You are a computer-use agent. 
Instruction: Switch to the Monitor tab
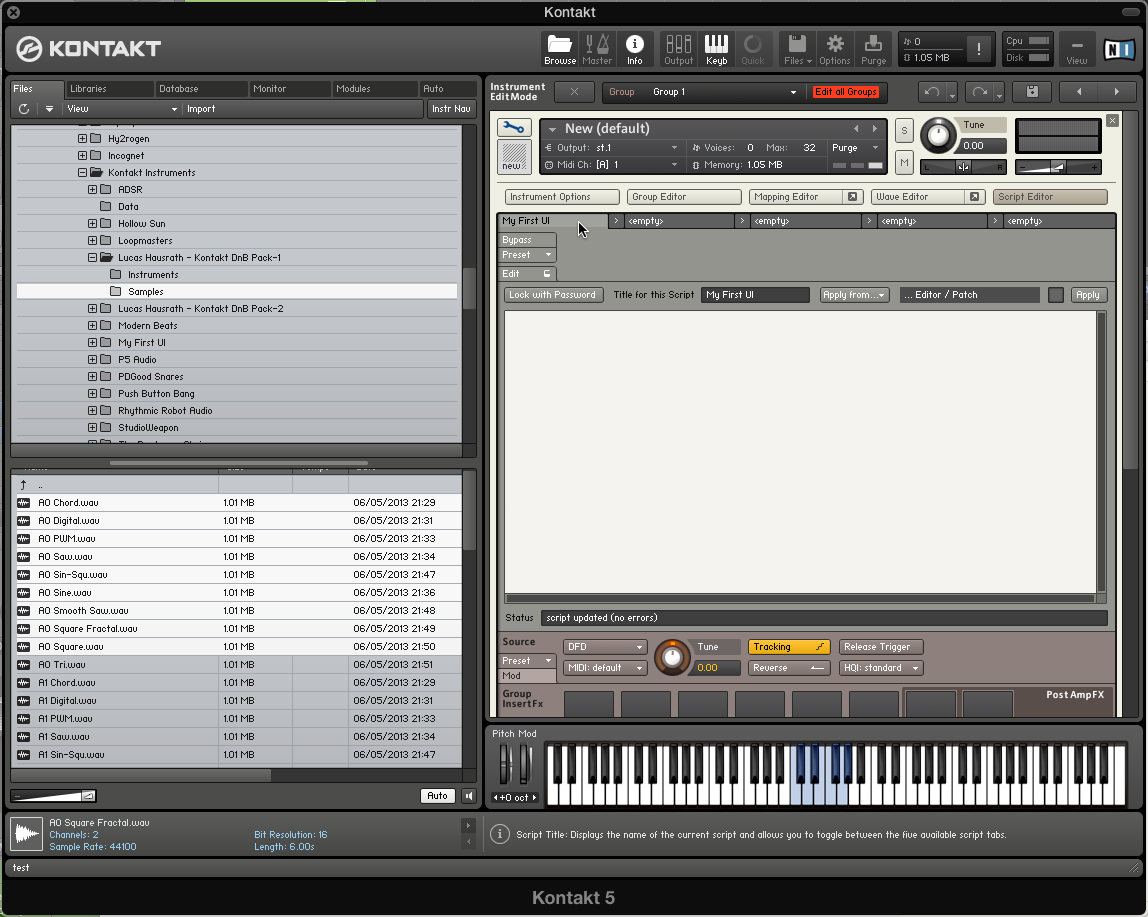(x=289, y=89)
